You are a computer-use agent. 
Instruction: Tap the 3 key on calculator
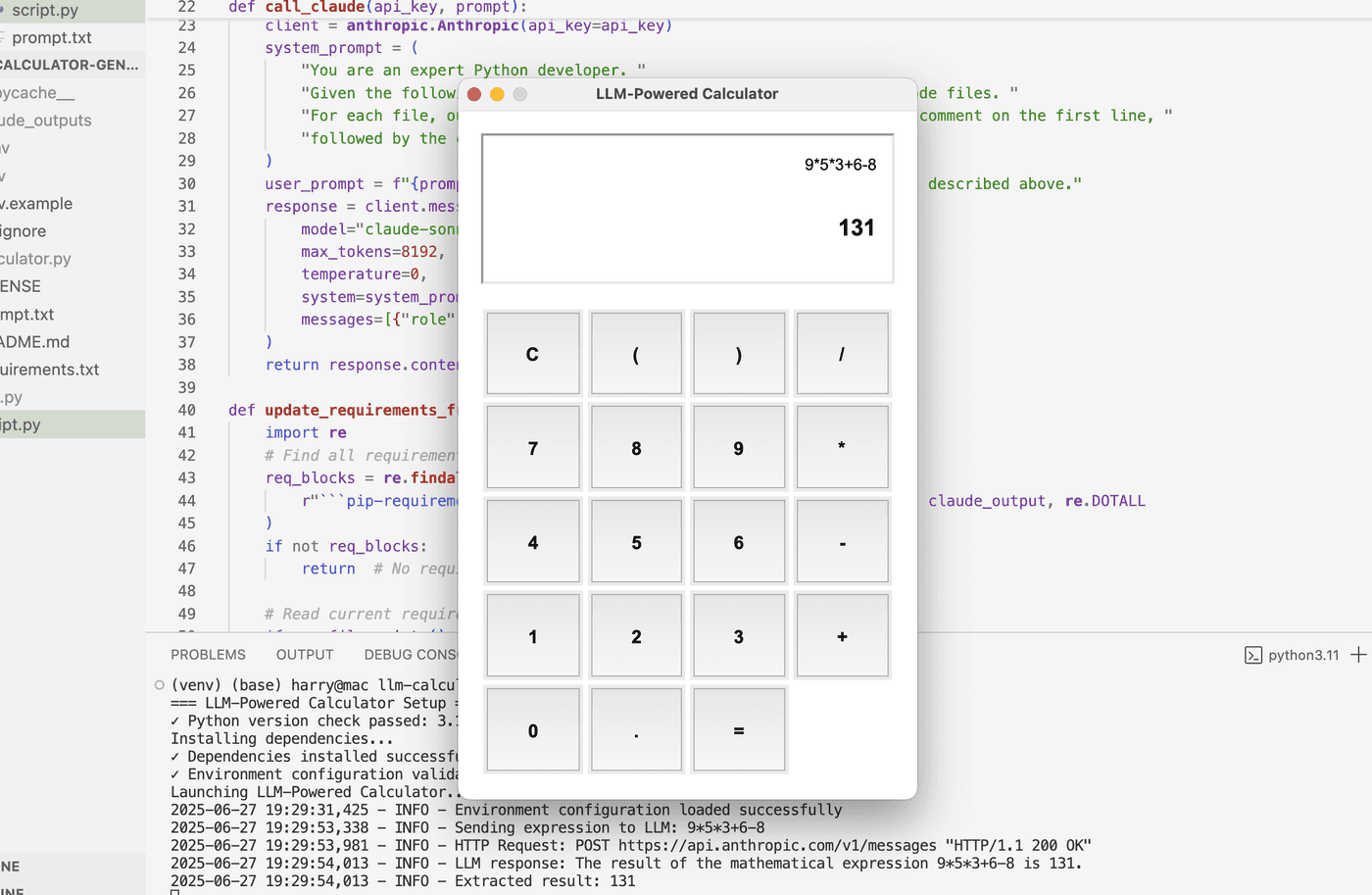(x=739, y=636)
